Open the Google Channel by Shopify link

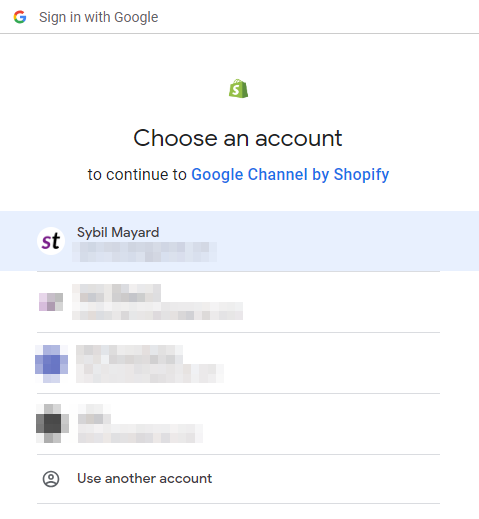coord(290,174)
